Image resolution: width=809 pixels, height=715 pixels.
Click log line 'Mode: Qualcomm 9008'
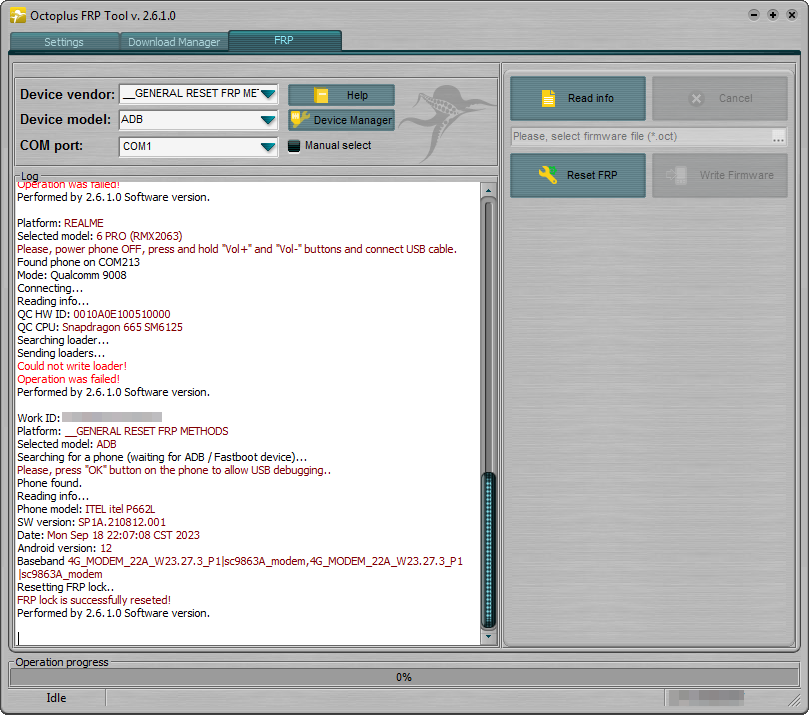click(72, 275)
